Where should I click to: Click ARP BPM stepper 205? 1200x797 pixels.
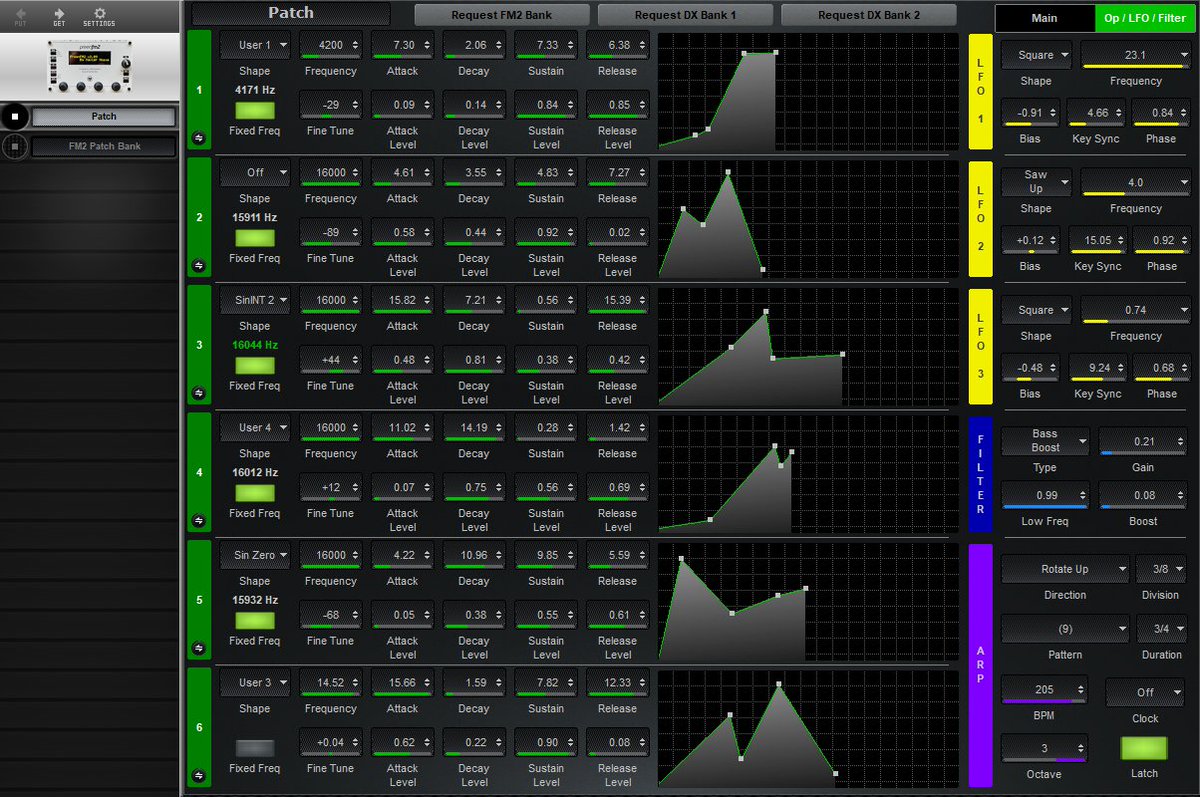[1044, 690]
